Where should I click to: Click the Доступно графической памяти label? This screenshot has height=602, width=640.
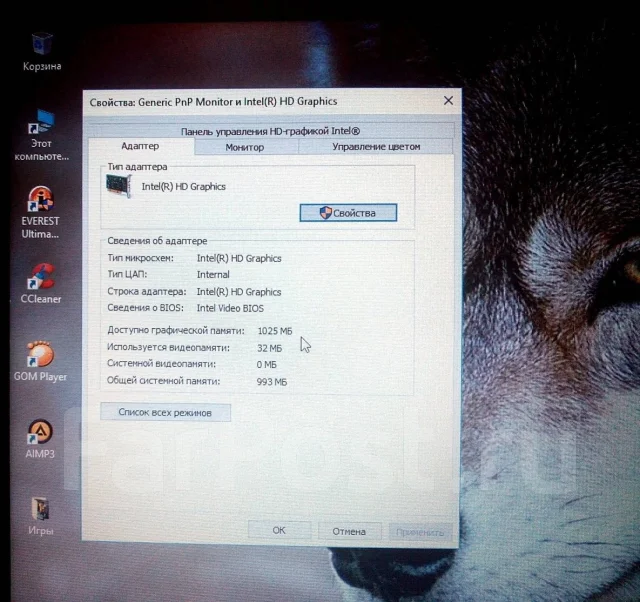176,330
